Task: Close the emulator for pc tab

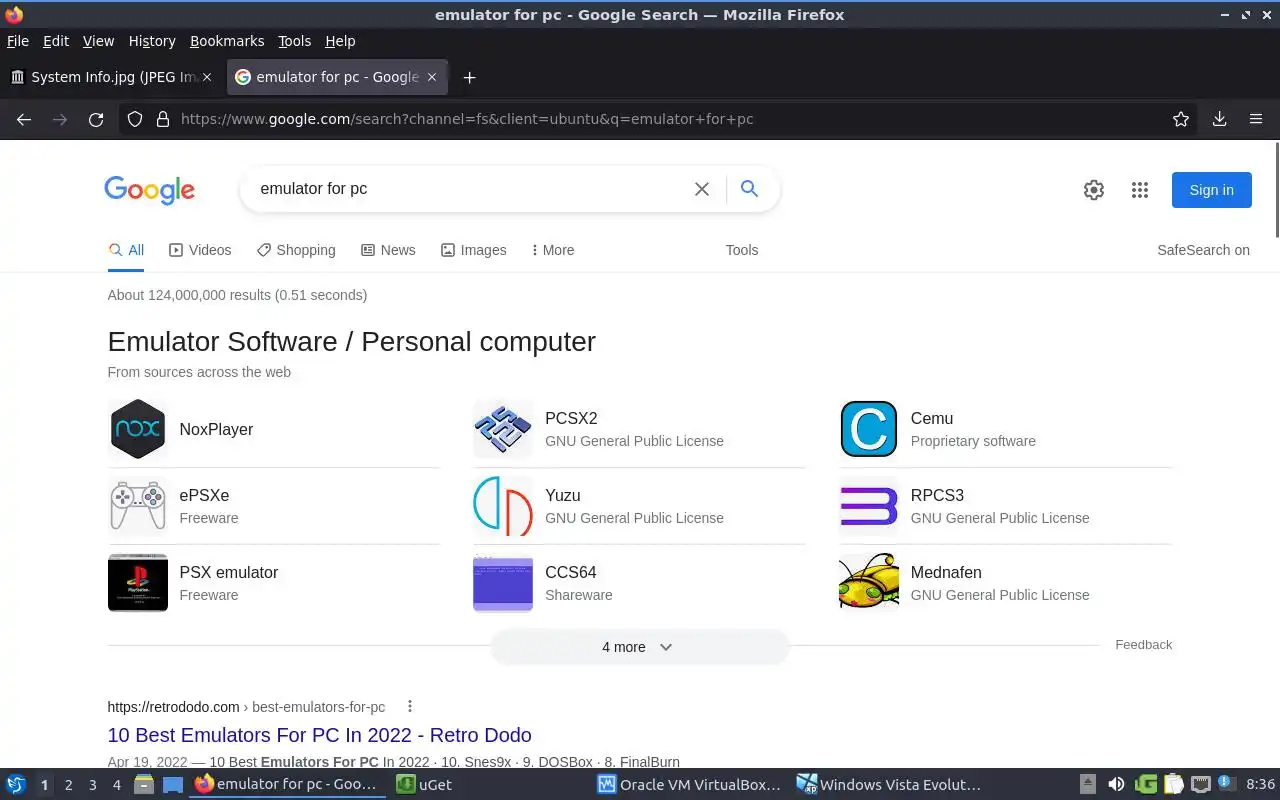Action: [432, 77]
